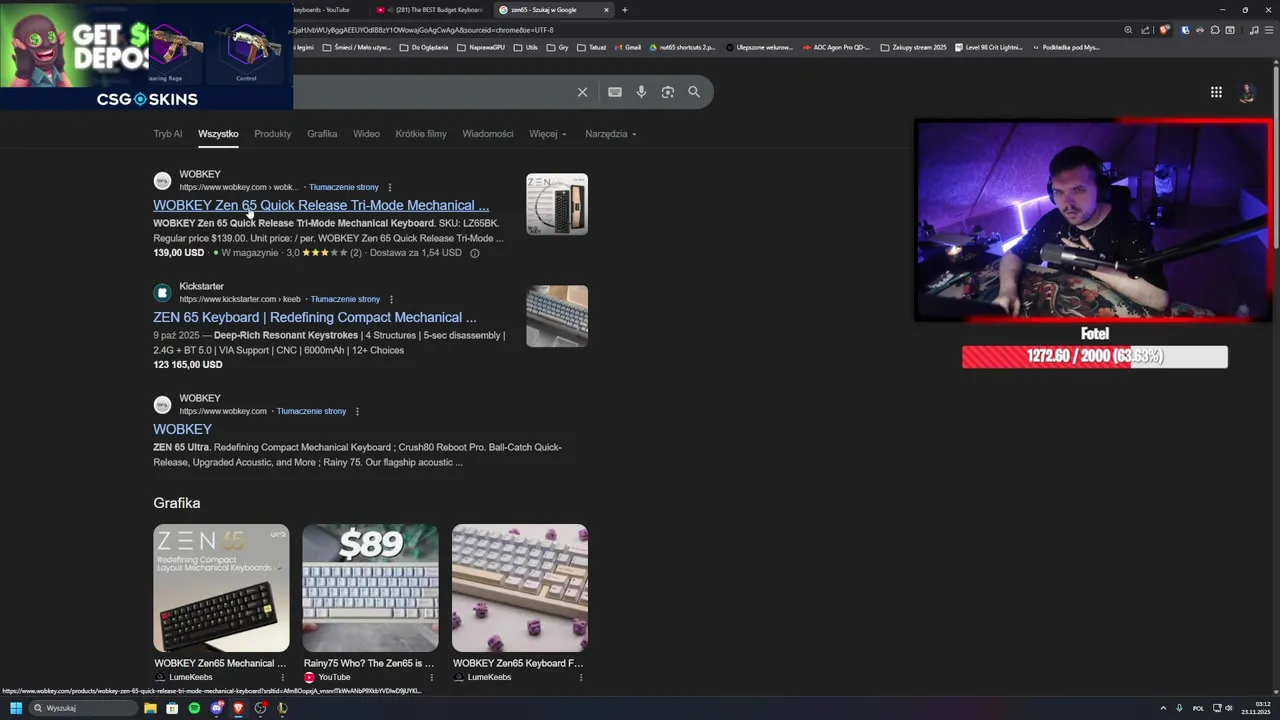Click Tłumaczenie strony for first WOBKEY result
The image size is (1280, 720).
pos(344,187)
